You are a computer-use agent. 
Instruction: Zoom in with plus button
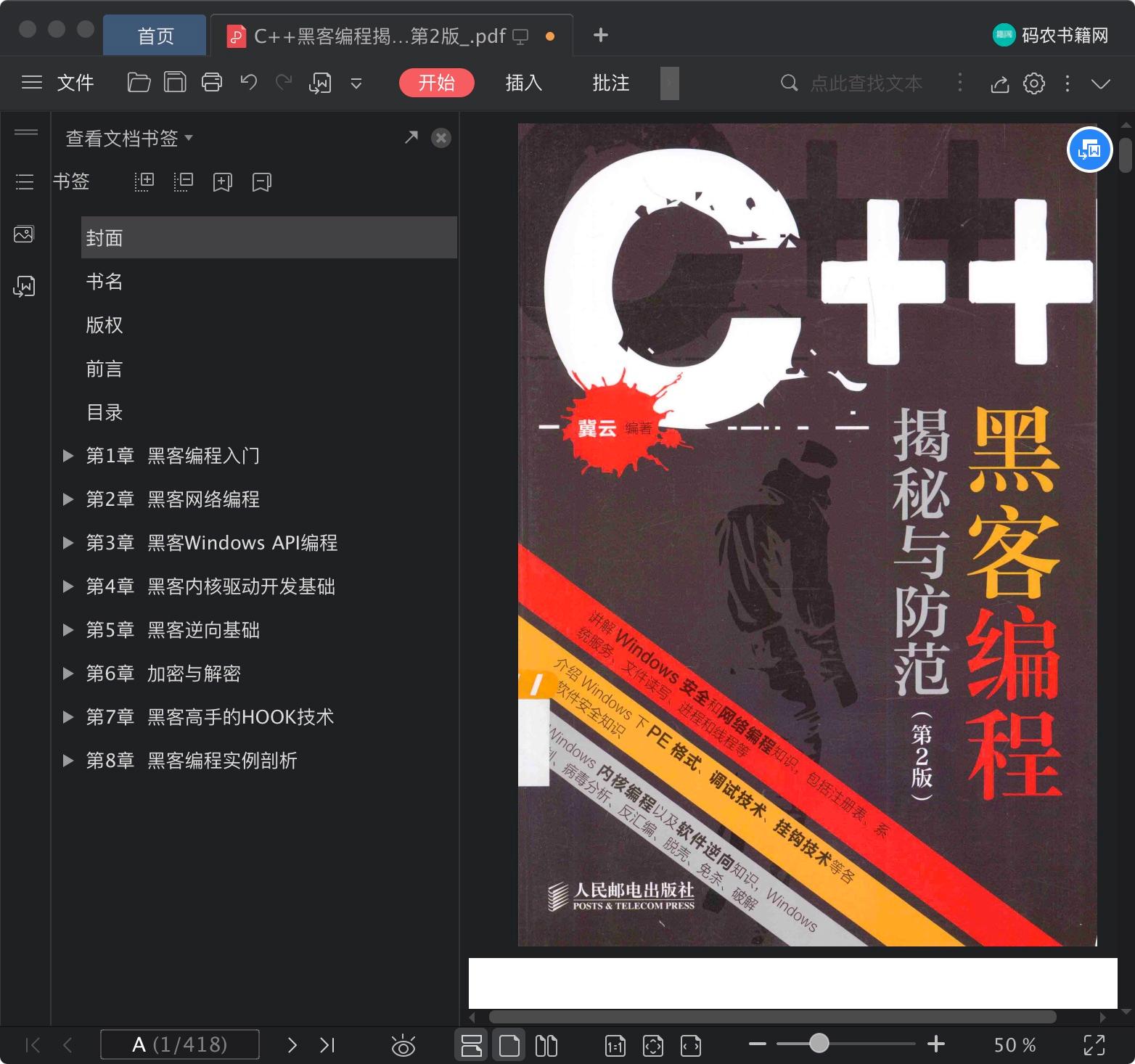click(936, 1044)
